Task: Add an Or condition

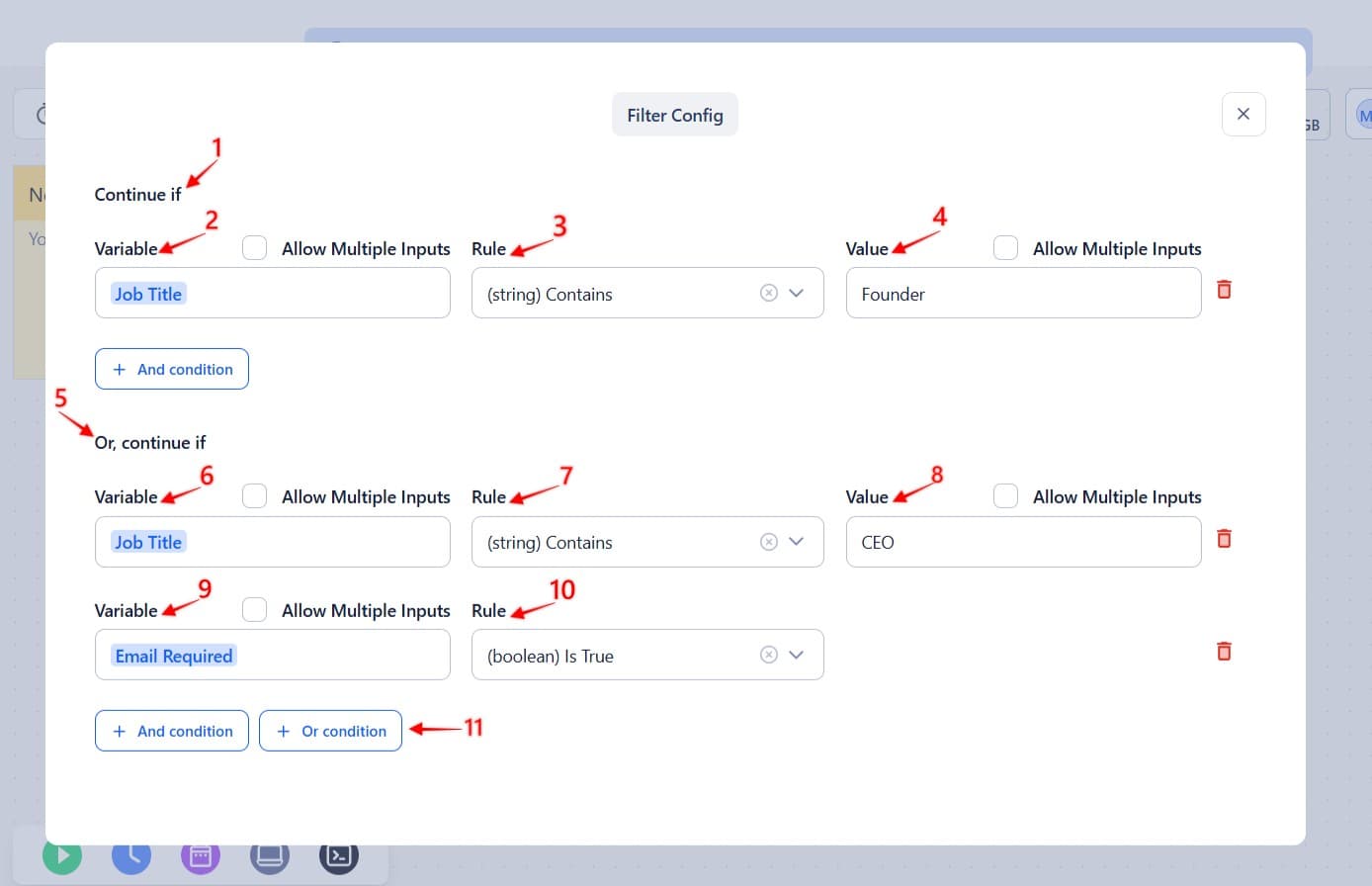Action: click(330, 731)
